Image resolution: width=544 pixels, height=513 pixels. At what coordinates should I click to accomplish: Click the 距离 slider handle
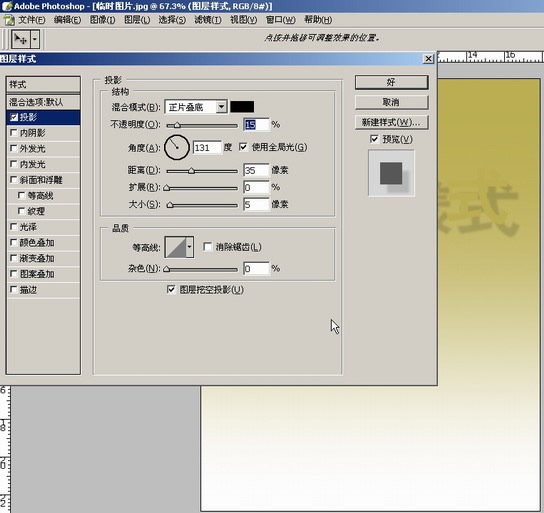click(x=191, y=171)
